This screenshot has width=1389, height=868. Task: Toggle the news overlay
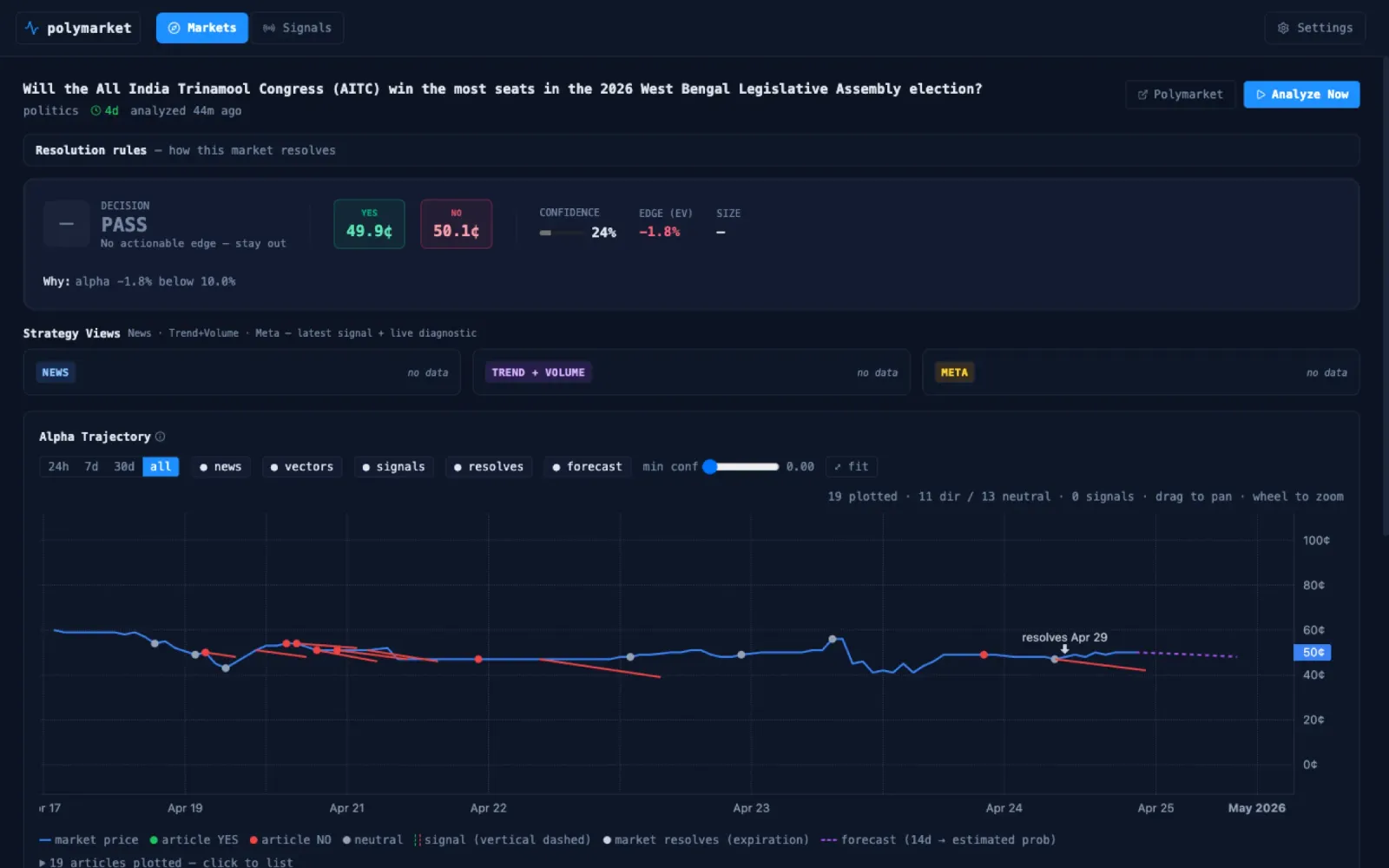coord(221,466)
